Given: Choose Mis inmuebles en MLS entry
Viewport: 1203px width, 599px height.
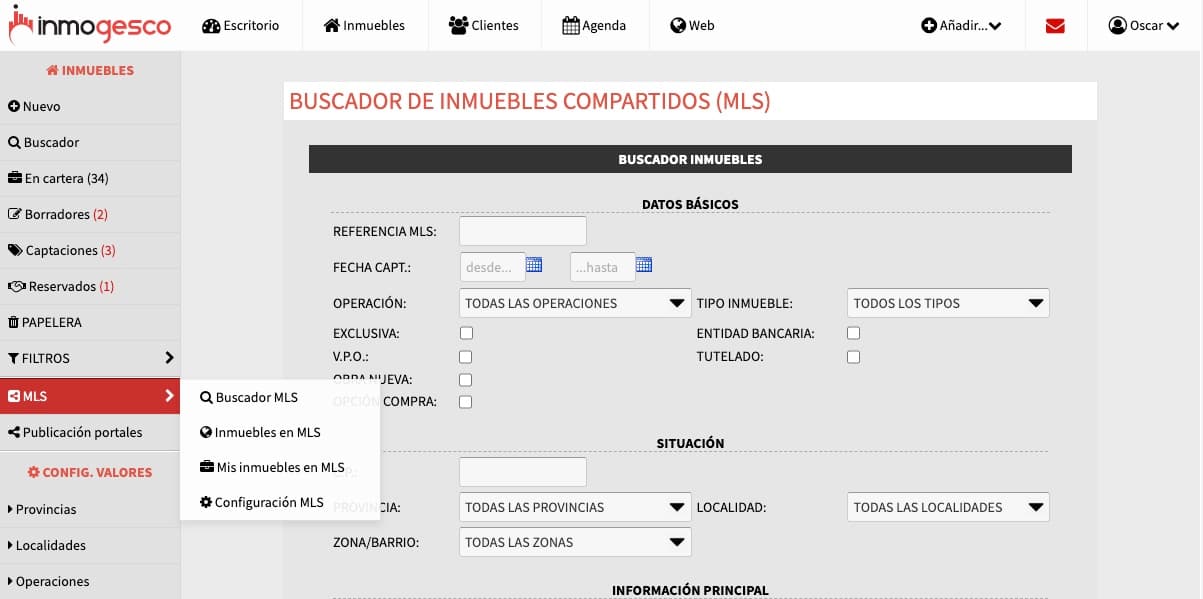Looking at the screenshot, I should (279, 467).
